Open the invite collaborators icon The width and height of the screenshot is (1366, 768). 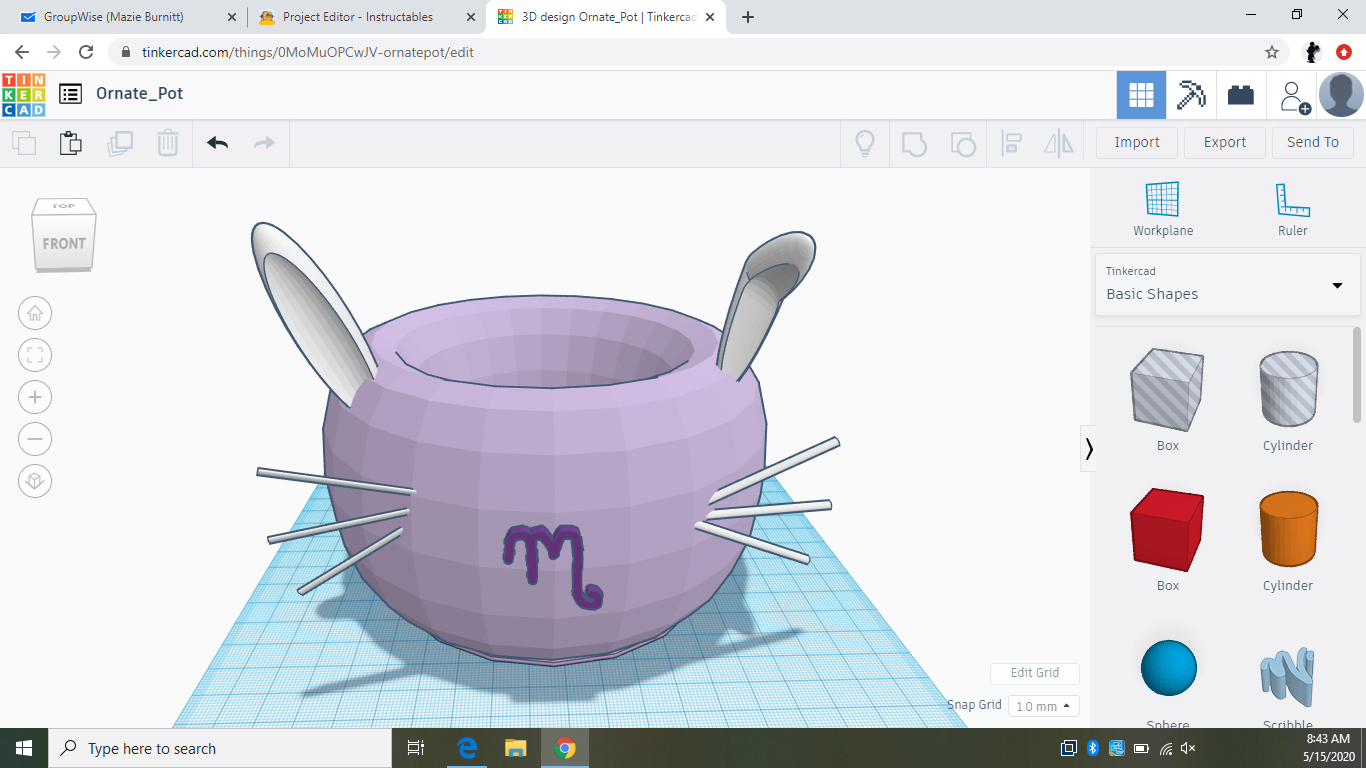pos(1292,94)
